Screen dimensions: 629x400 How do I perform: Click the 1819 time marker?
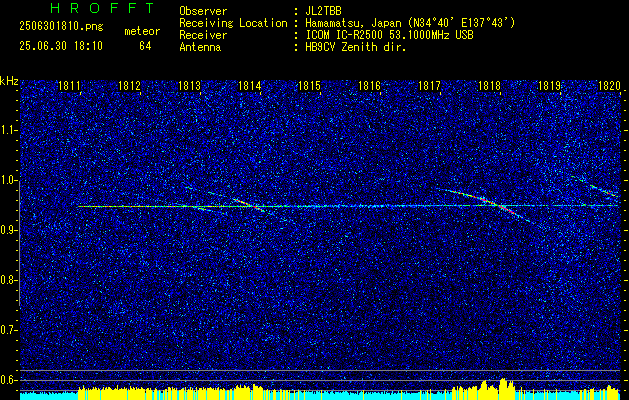pyautogui.click(x=550, y=86)
